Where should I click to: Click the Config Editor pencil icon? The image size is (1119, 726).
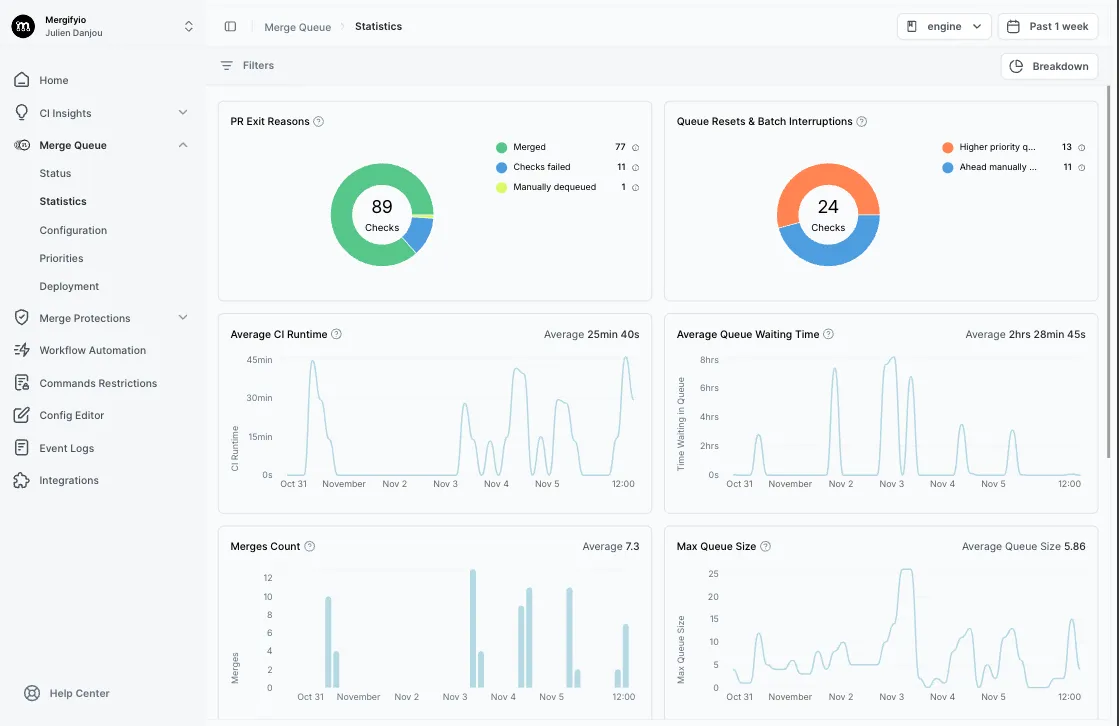(x=22, y=415)
